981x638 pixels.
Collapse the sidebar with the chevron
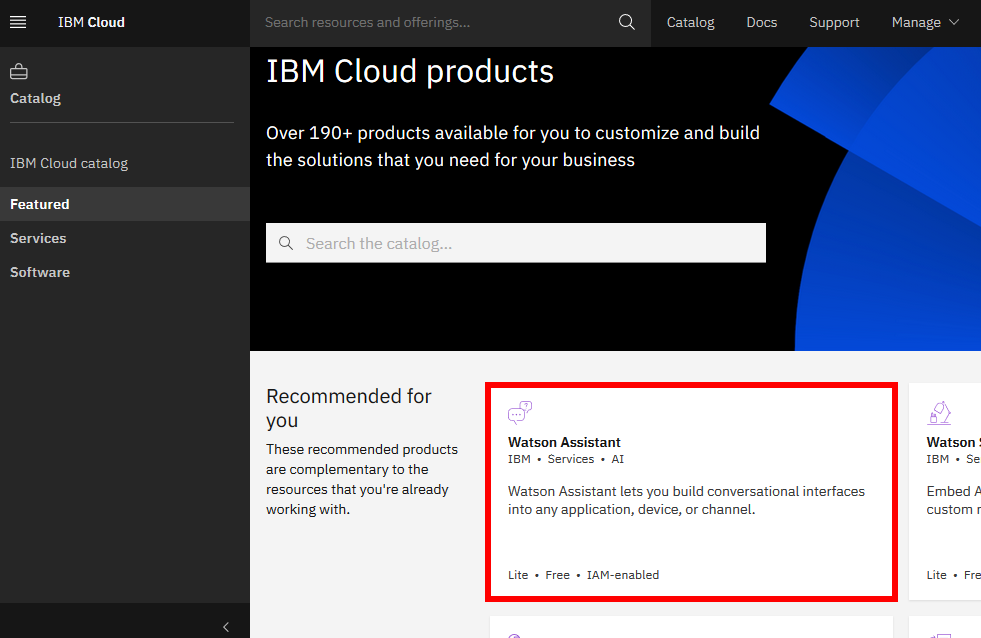pos(226,627)
